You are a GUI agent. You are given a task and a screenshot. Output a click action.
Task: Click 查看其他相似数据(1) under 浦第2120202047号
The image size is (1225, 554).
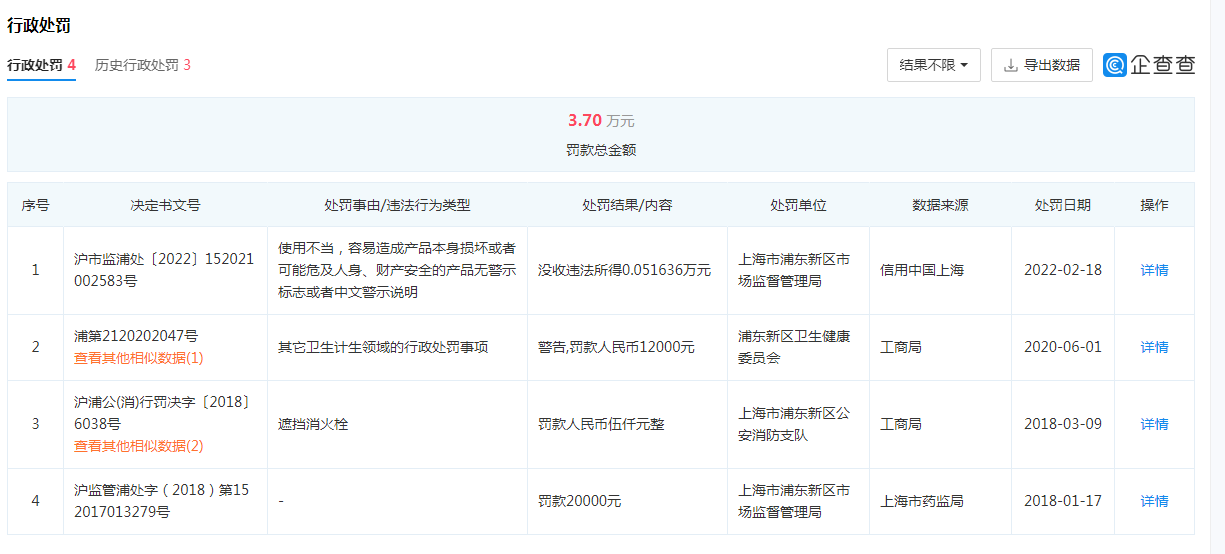point(138,358)
